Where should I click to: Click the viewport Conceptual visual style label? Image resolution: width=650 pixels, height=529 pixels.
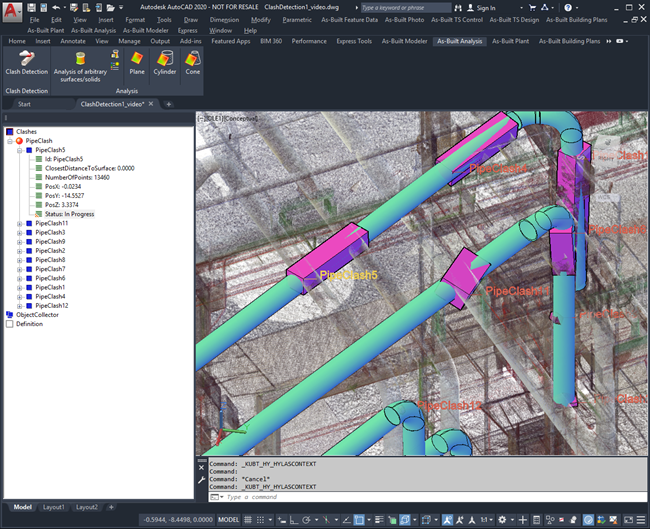point(240,119)
